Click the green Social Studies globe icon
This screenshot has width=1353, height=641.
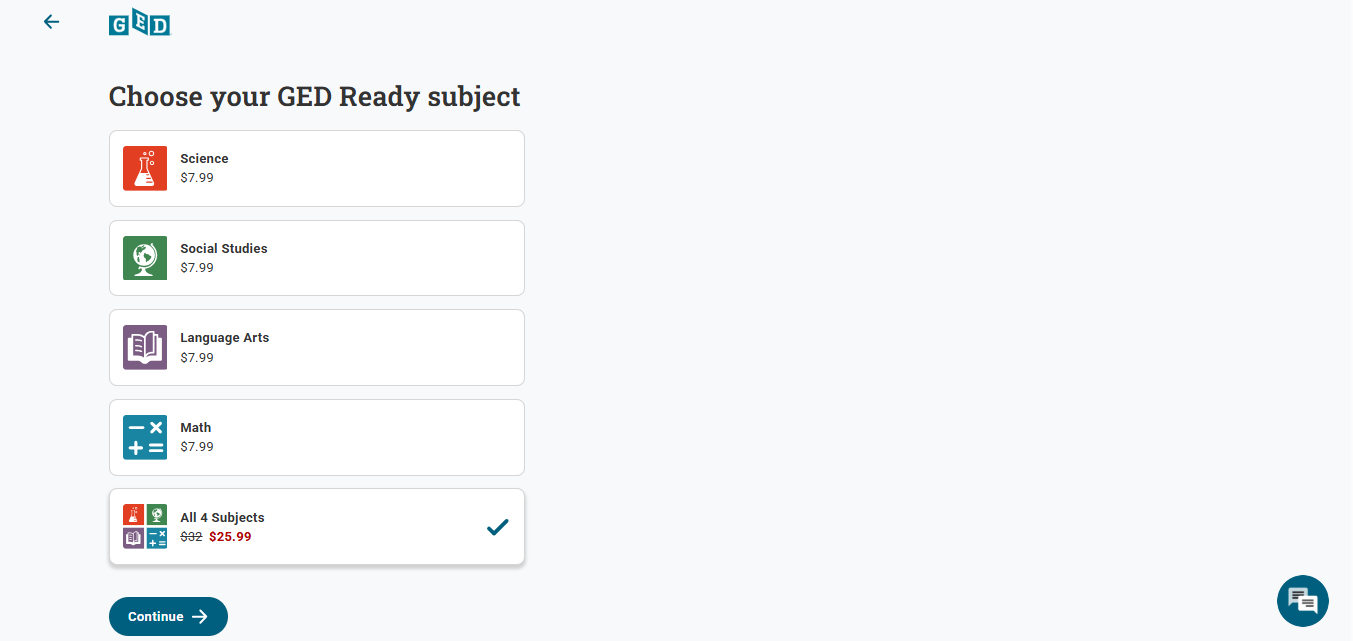(x=145, y=258)
